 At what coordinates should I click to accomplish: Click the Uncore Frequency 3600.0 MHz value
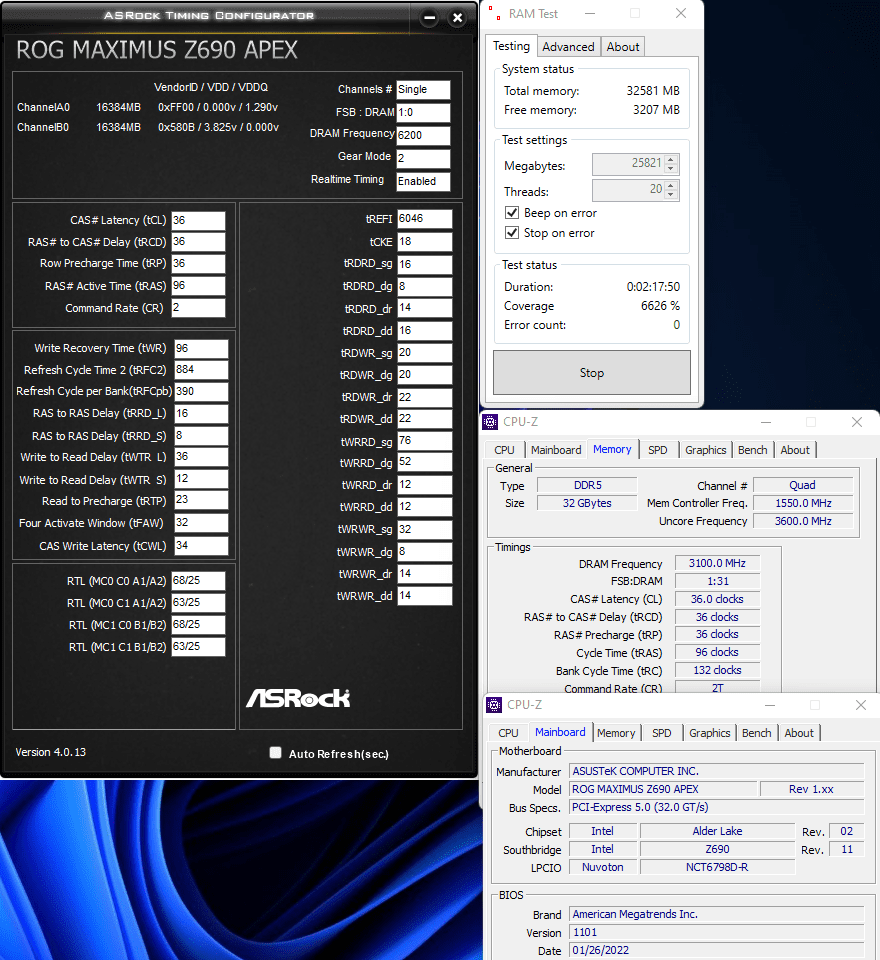803,521
